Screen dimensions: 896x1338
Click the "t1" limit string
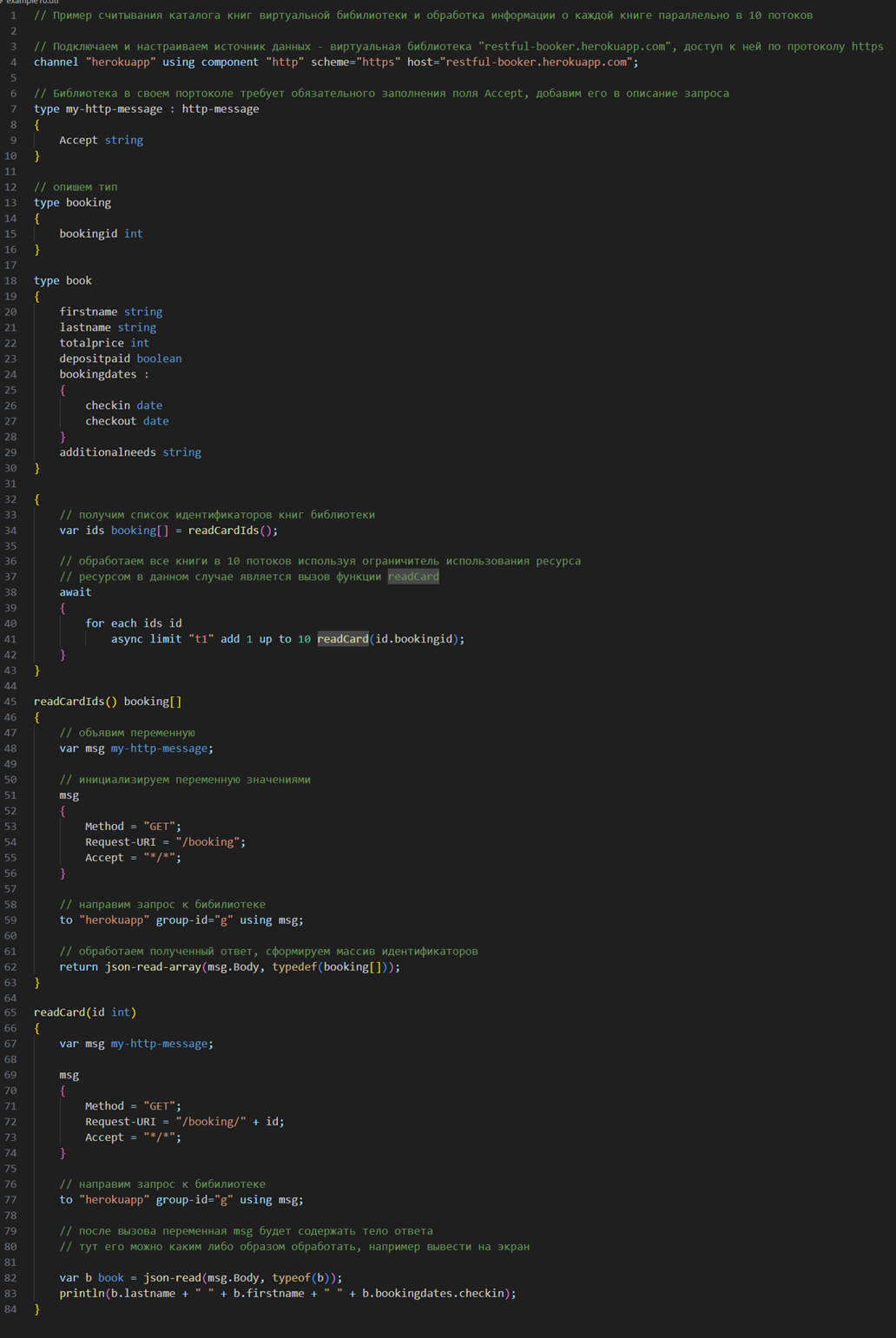(x=201, y=639)
